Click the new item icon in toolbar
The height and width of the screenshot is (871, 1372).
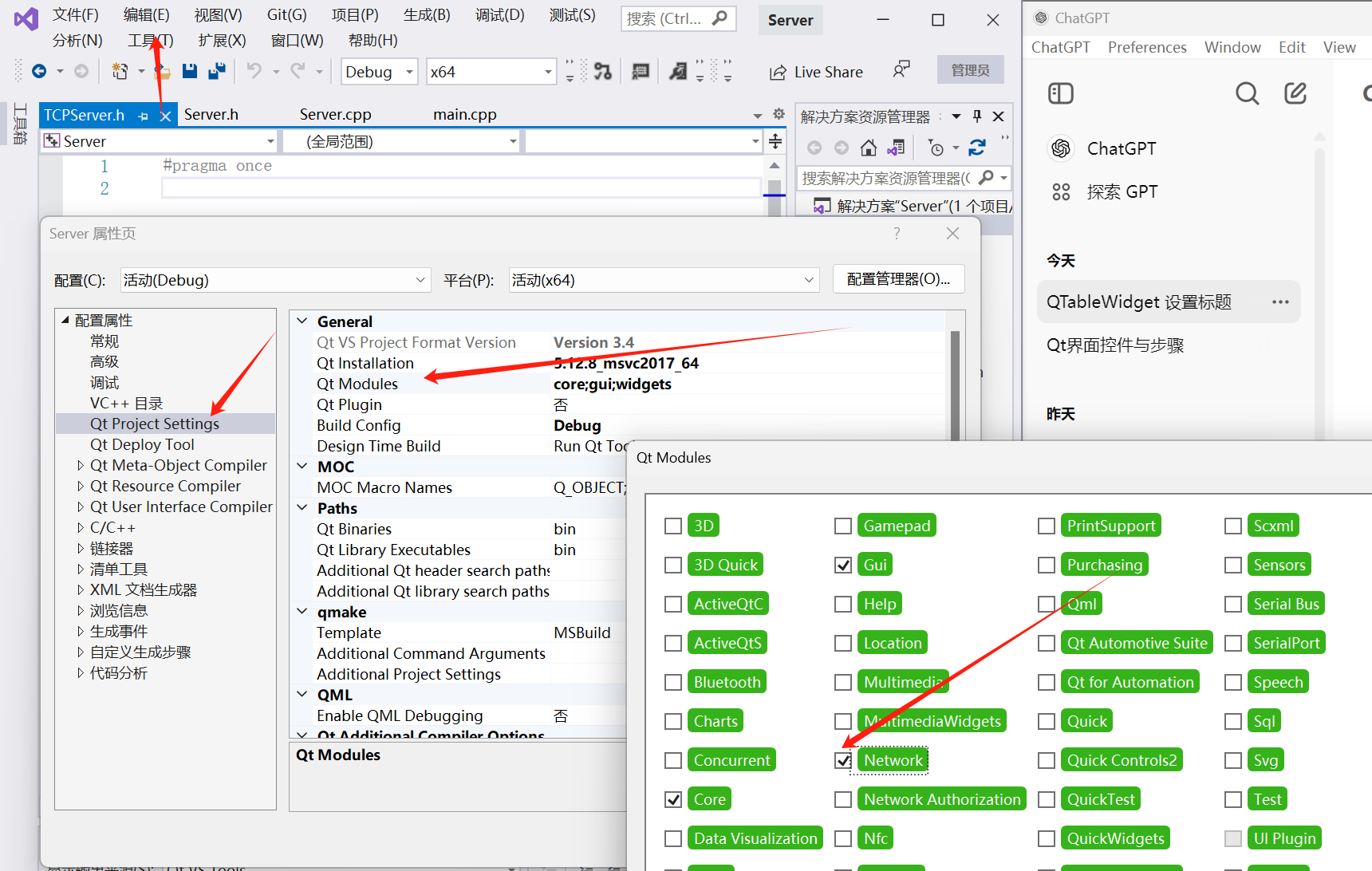pyautogui.click(x=120, y=72)
